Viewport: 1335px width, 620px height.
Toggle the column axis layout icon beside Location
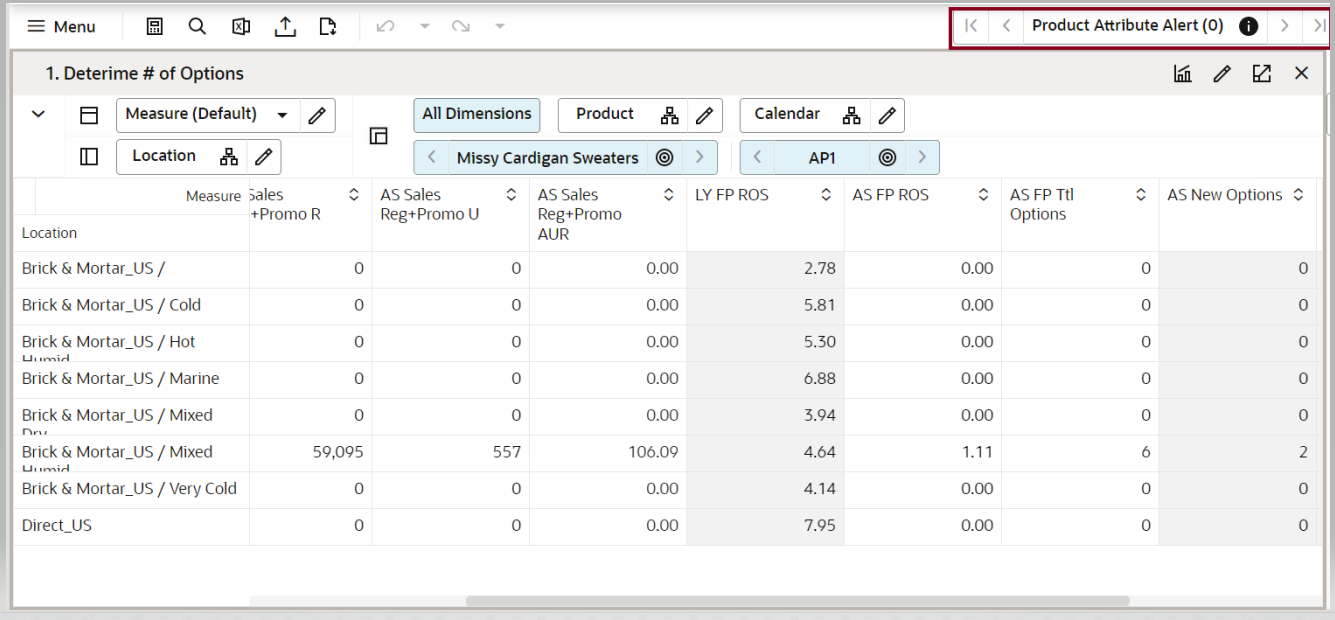[x=89, y=157]
